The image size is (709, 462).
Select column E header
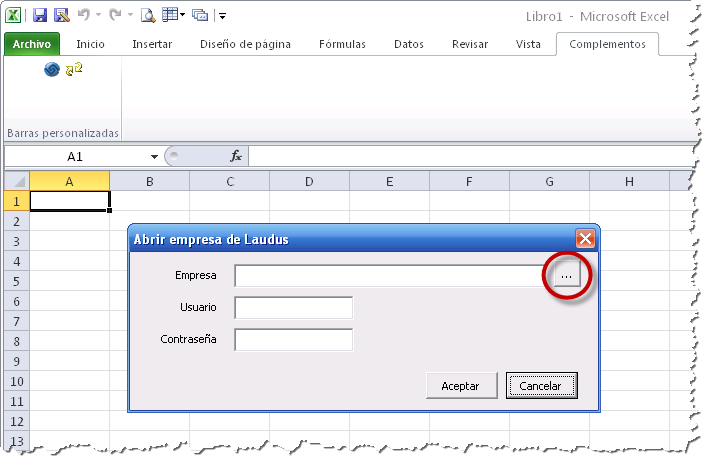click(x=390, y=182)
